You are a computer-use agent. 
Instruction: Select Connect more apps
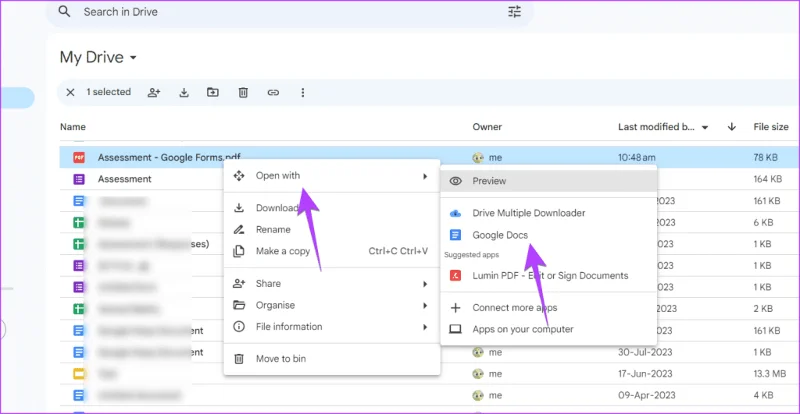(515, 307)
